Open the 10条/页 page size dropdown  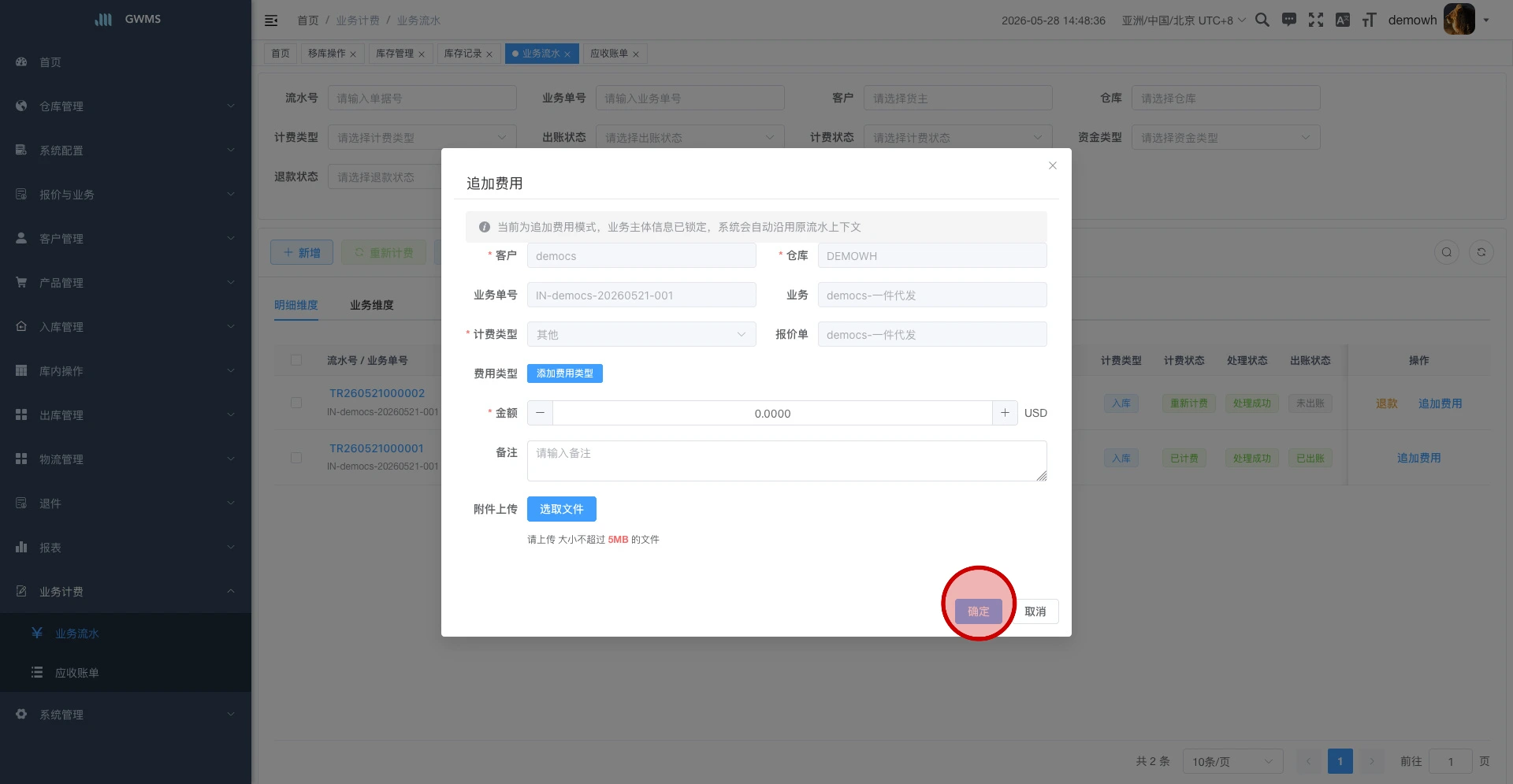point(1233,761)
